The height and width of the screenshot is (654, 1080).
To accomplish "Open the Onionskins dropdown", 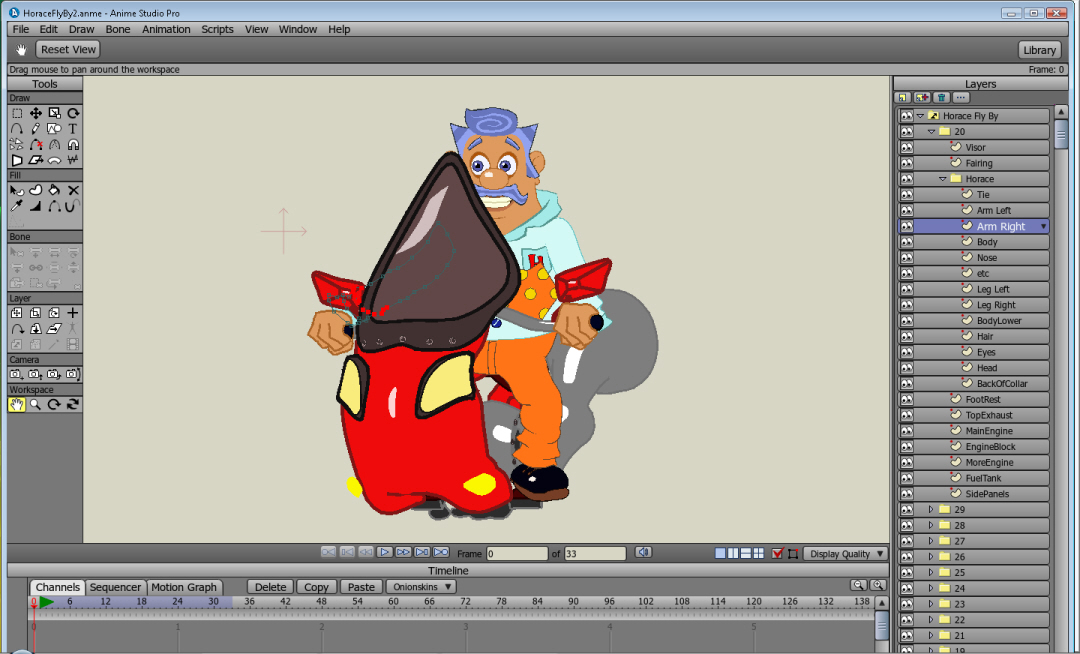I will (420, 586).
